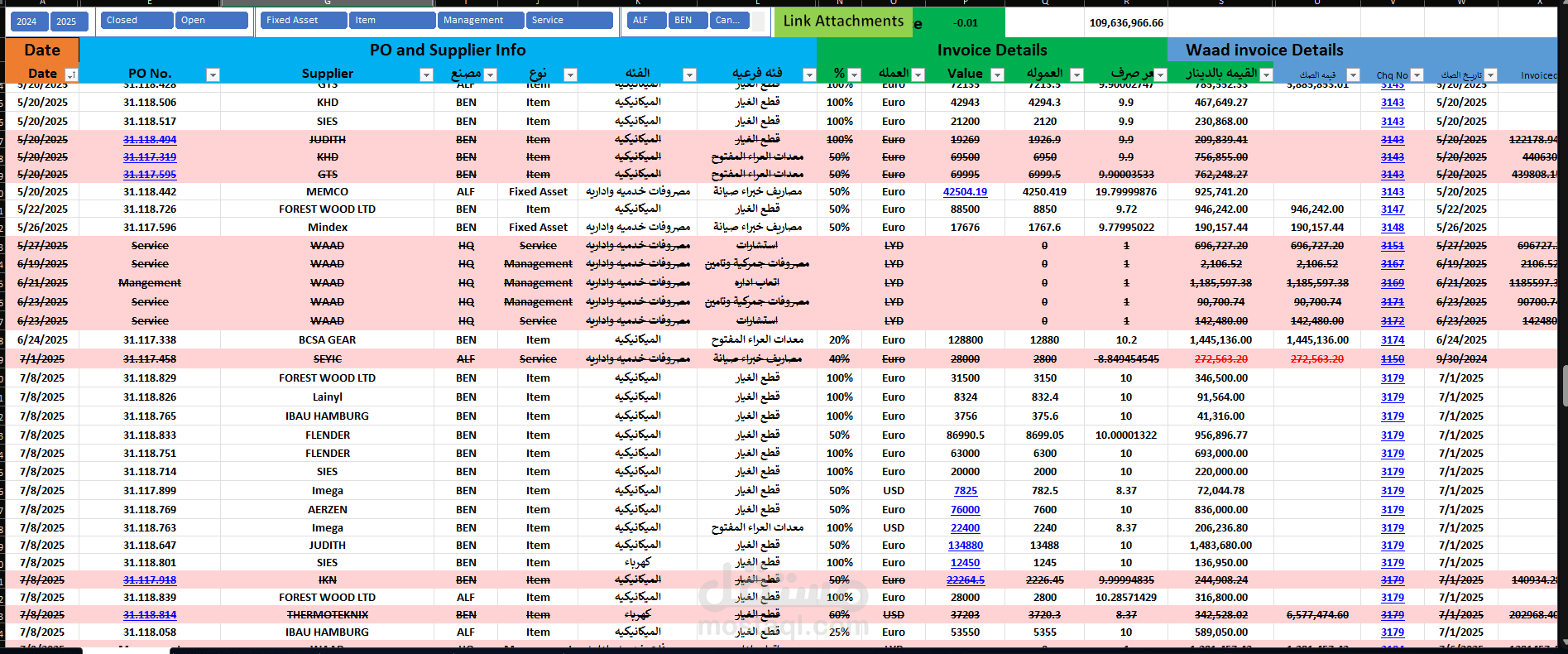
Task: Select the MEMCO supplier cell
Action: [328, 191]
